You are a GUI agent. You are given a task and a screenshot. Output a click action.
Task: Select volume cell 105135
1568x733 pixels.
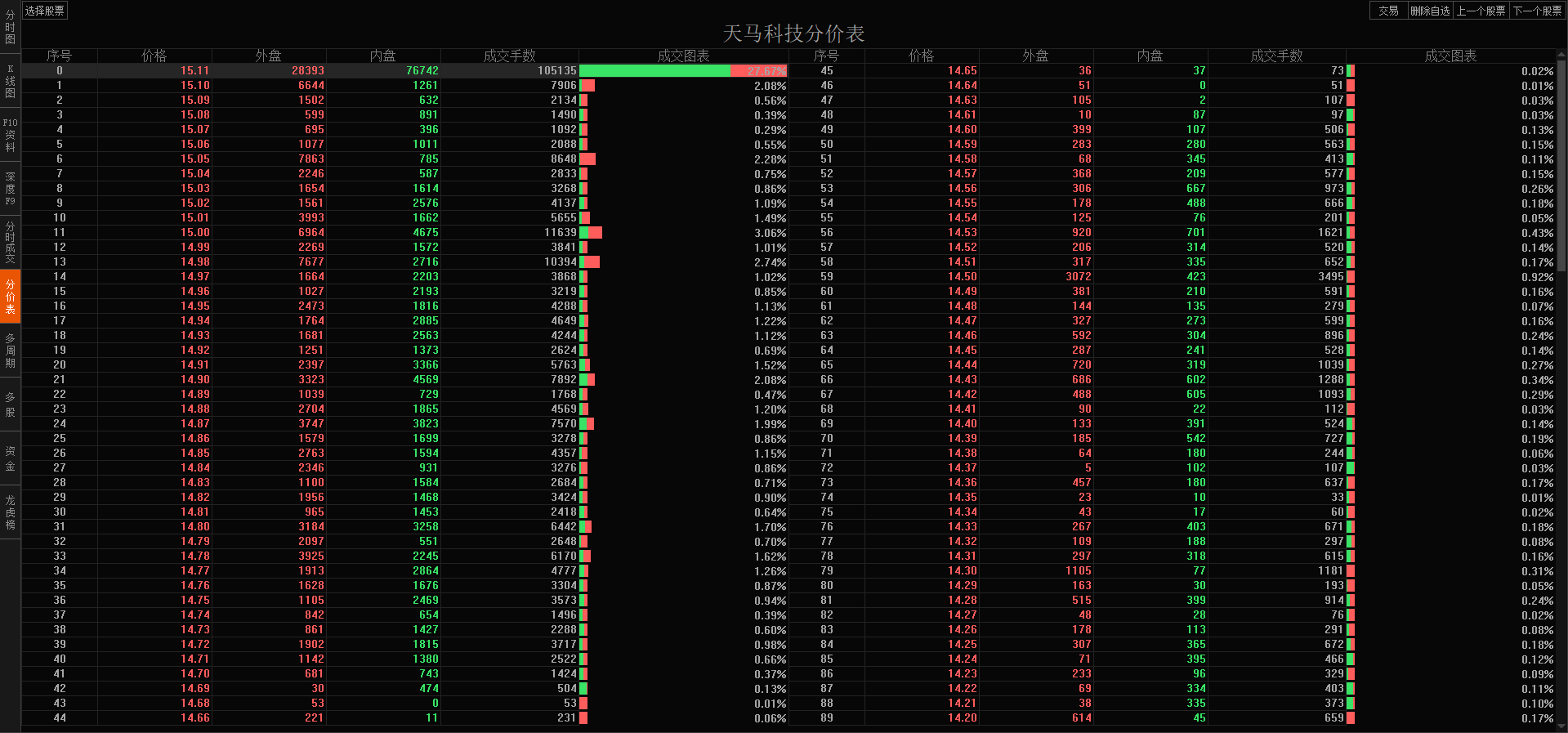pos(556,71)
